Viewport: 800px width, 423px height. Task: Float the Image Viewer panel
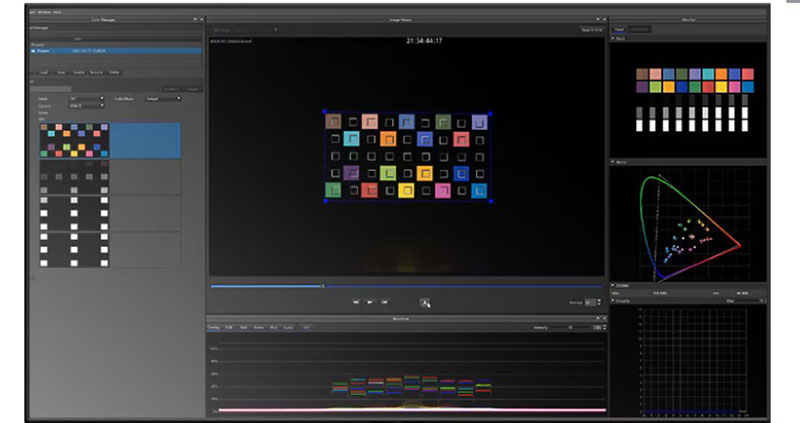598,19
